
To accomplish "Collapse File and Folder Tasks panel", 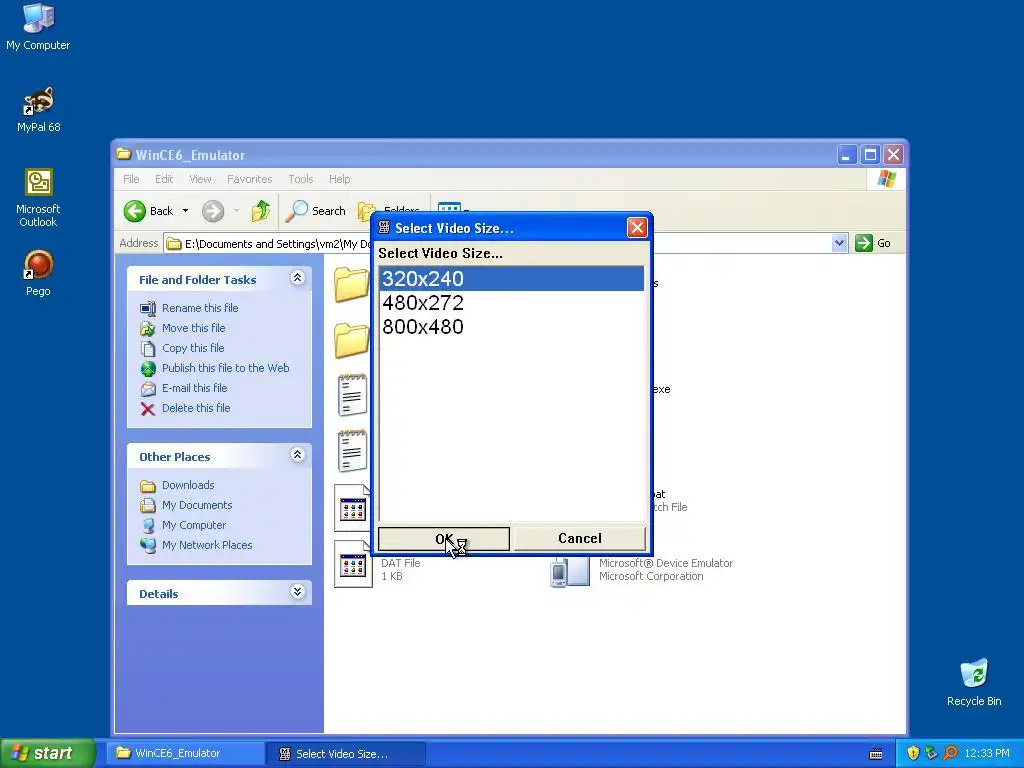I will click(x=297, y=278).
